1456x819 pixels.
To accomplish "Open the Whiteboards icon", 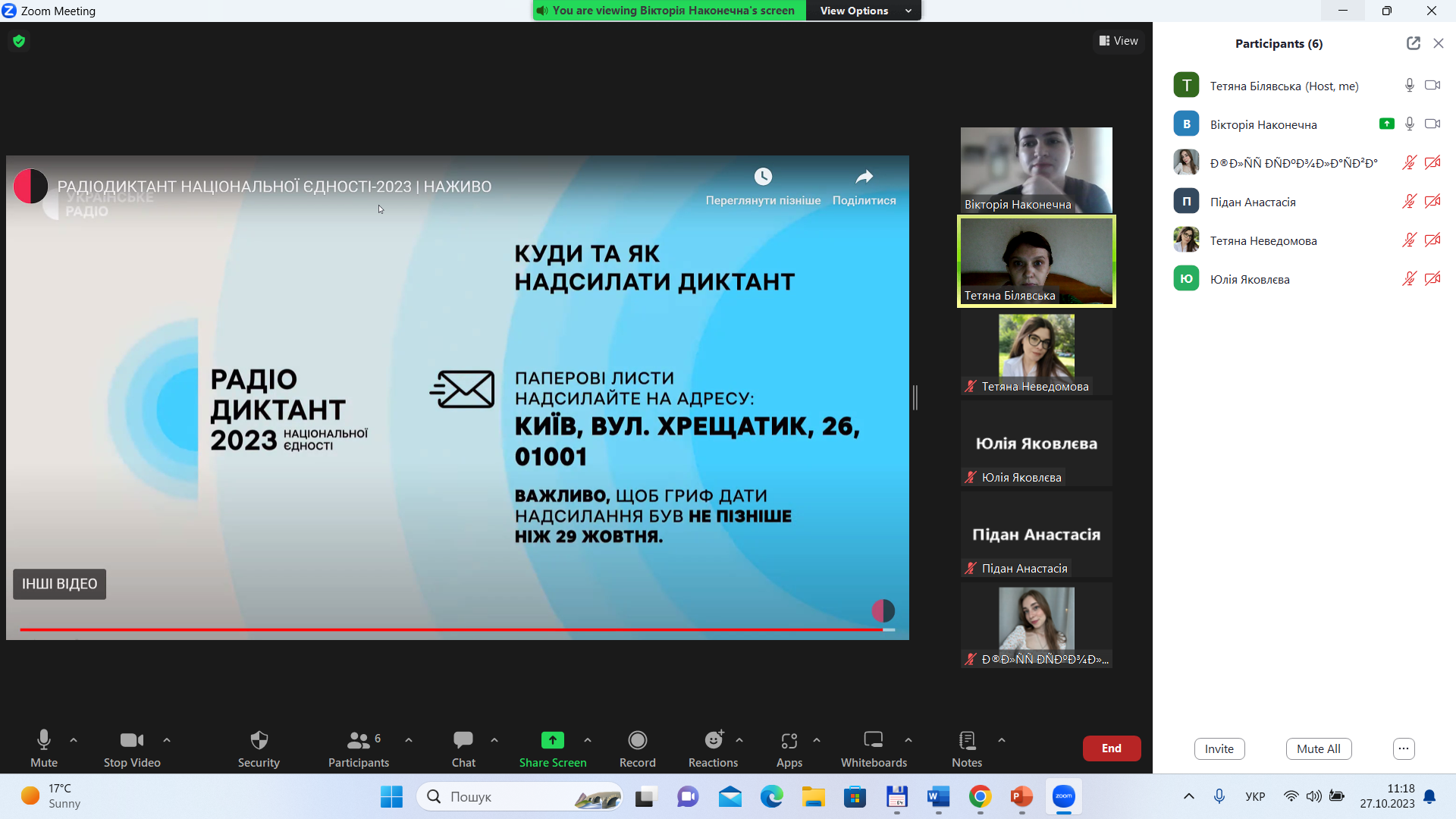I will click(x=874, y=740).
